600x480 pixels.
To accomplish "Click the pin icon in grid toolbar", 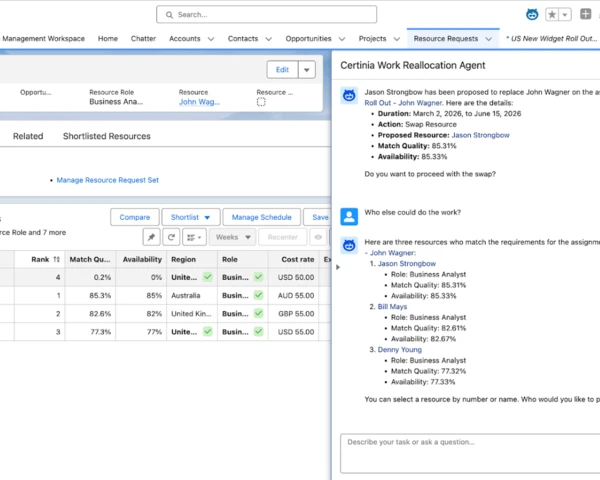I will coord(151,237).
